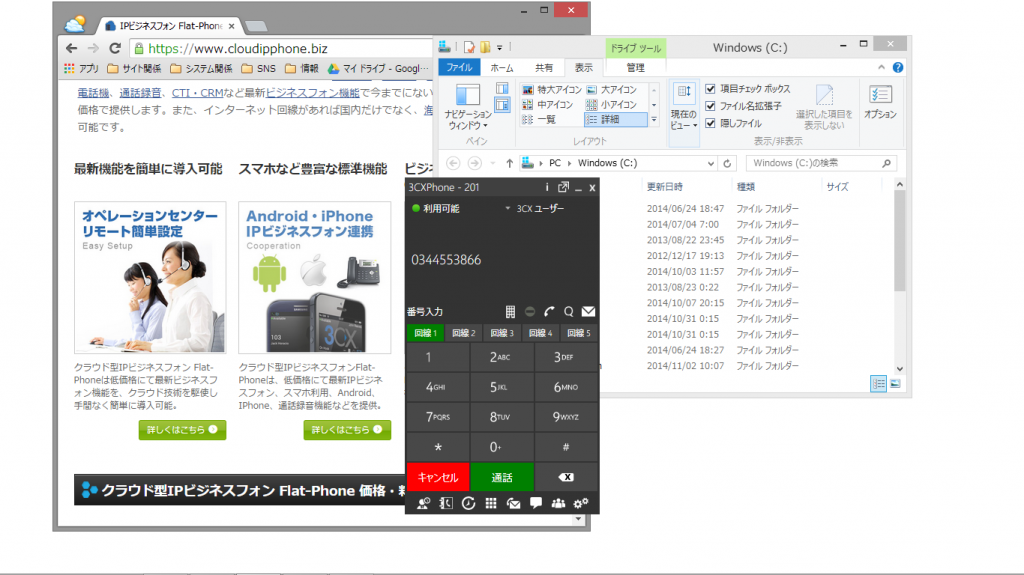The height and width of the screenshot is (575, 1024).
Task: Collapse the Explorer ribbon chevron
Action: click(881, 67)
